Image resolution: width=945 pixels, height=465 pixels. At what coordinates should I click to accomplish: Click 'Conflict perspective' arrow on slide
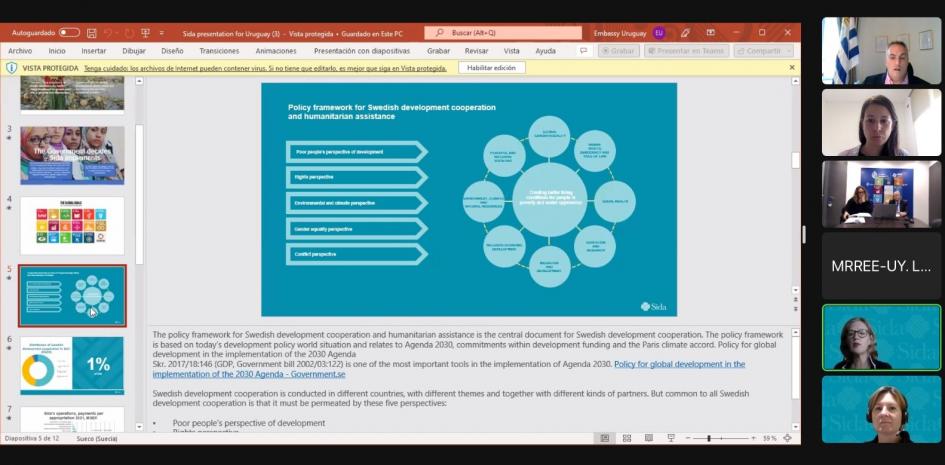click(357, 254)
